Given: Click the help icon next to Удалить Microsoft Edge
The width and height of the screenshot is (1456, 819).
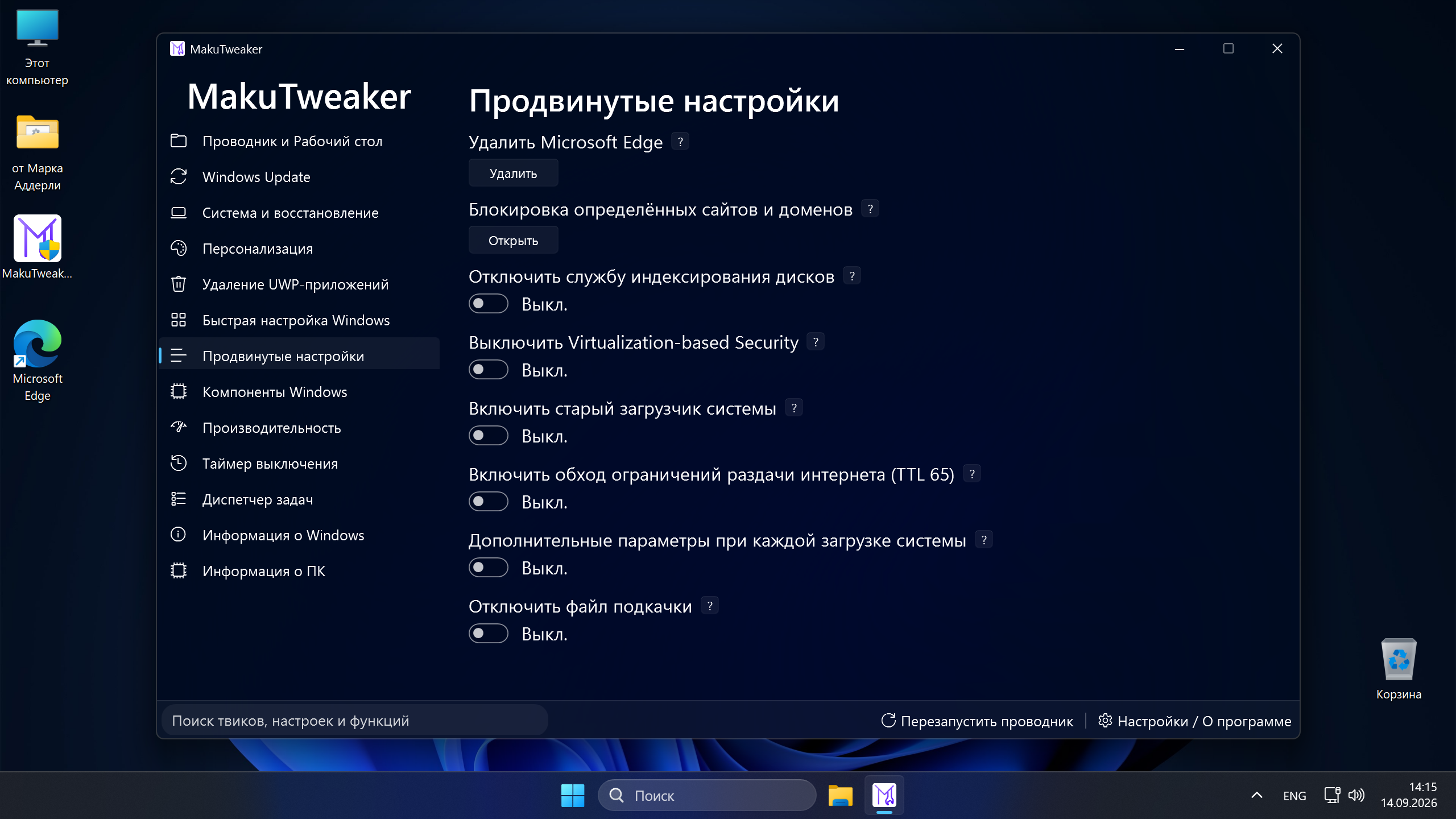Looking at the screenshot, I should click(x=680, y=141).
